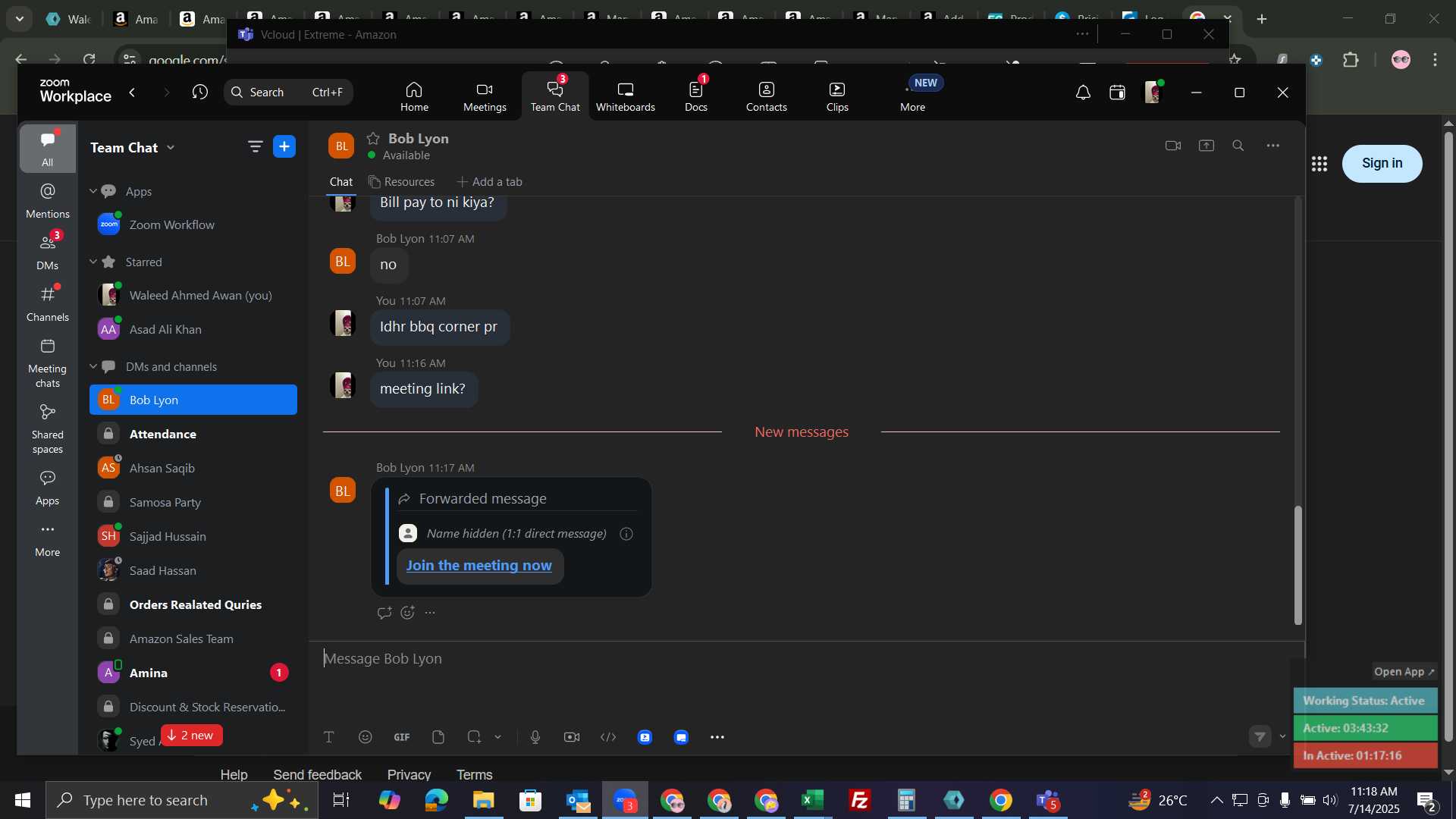
Task: Toggle the text formatting toolbar
Action: click(x=329, y=737)
